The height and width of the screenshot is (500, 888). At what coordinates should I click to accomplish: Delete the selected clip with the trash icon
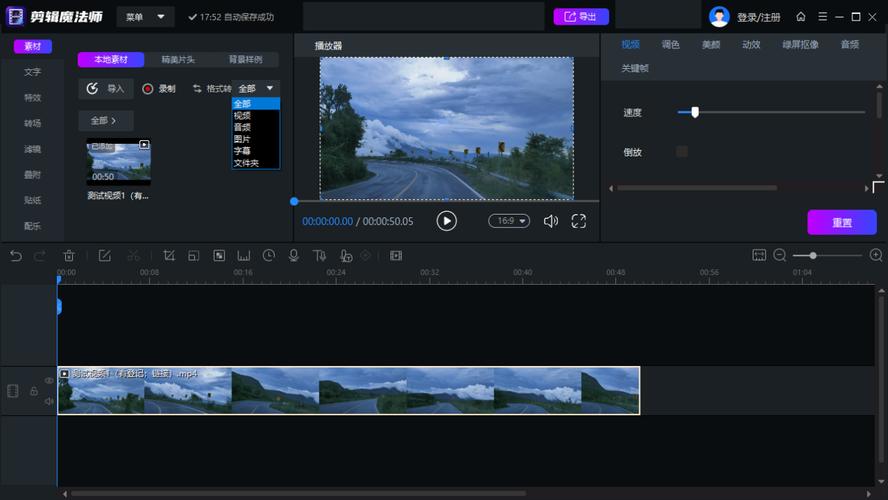click(69, 256)
